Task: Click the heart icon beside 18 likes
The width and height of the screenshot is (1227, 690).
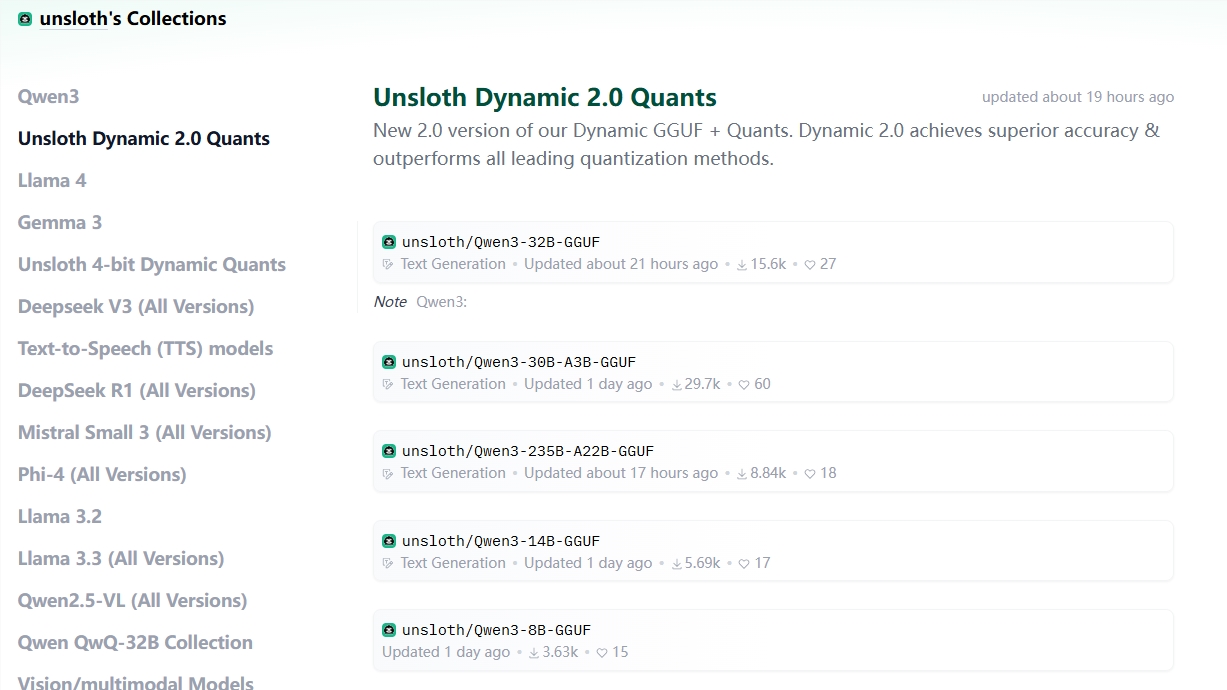Action: tap(810, 474)
